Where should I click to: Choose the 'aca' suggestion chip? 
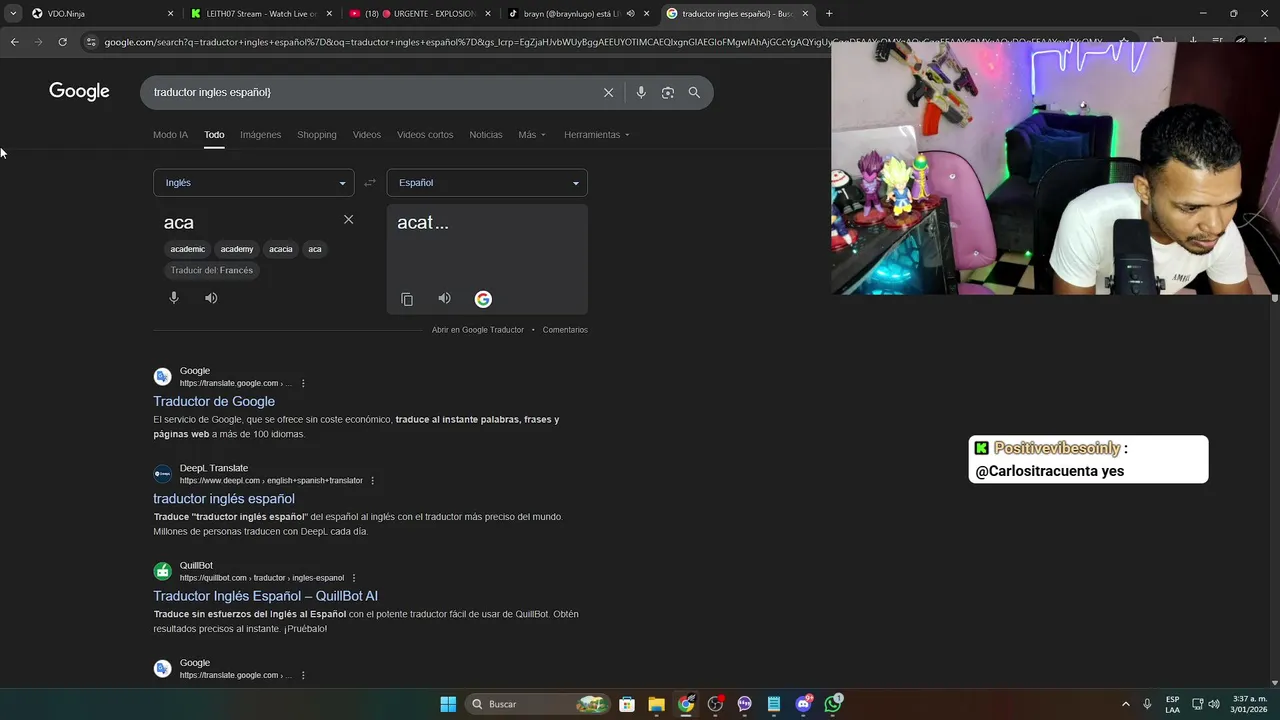pyautogui.click(x=315, y=249)
